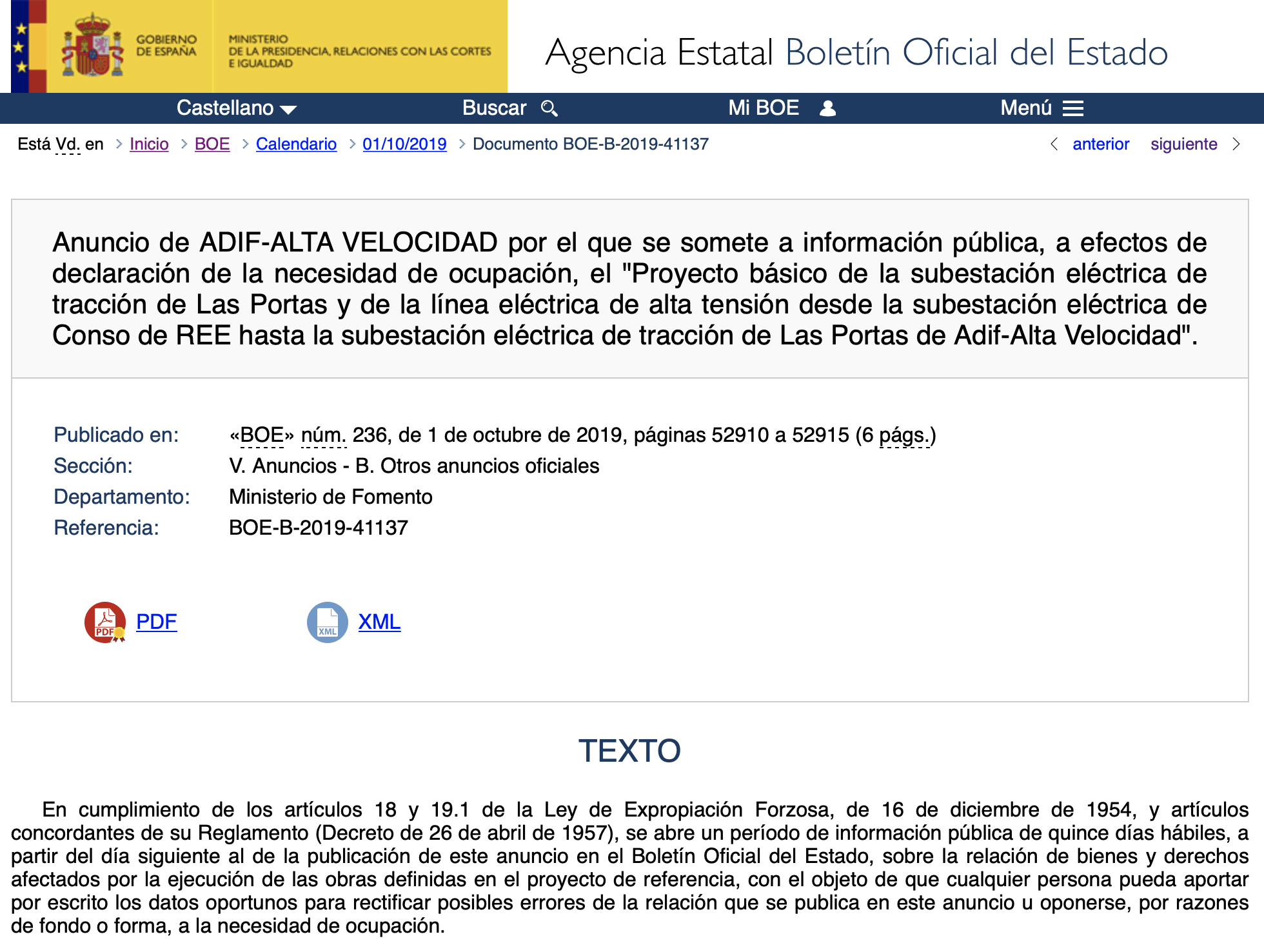
Task: Click the left chevron beside anterior
Action: (x=1054, y=144)
